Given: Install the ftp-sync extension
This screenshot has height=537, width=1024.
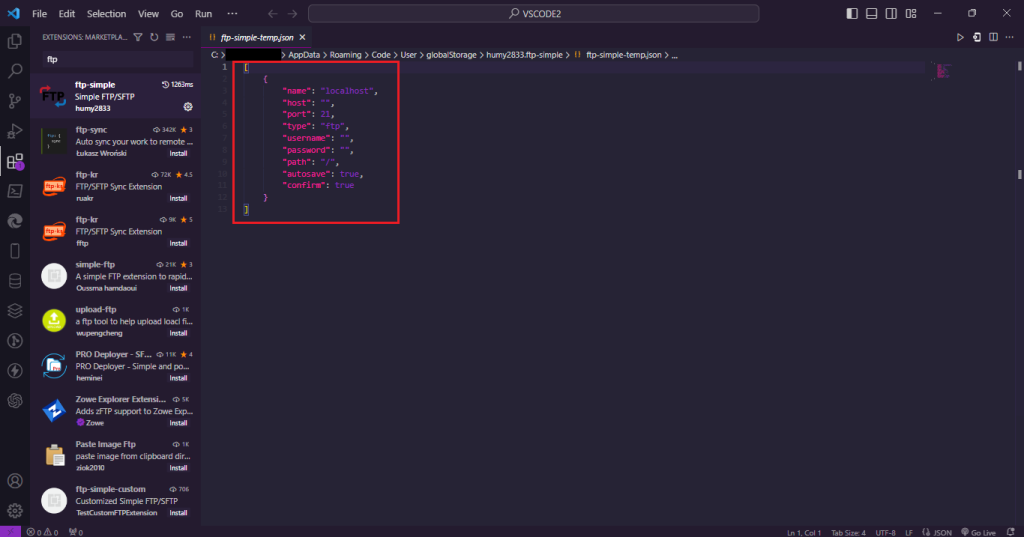Looking at the screenshot, I should pyautogui.click(x=178, y=154).
